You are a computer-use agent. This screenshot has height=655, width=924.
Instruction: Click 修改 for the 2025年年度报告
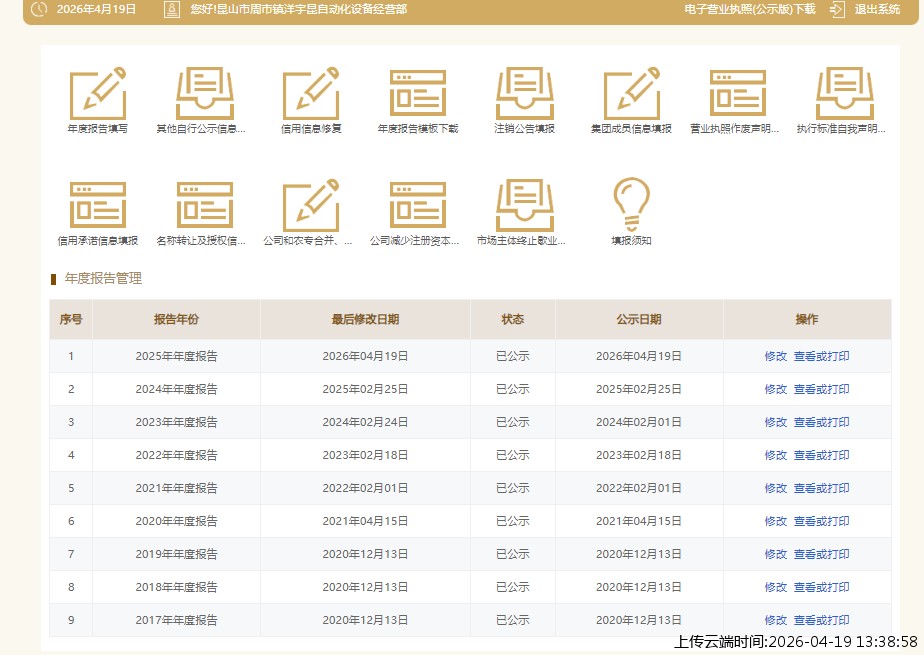776,356
